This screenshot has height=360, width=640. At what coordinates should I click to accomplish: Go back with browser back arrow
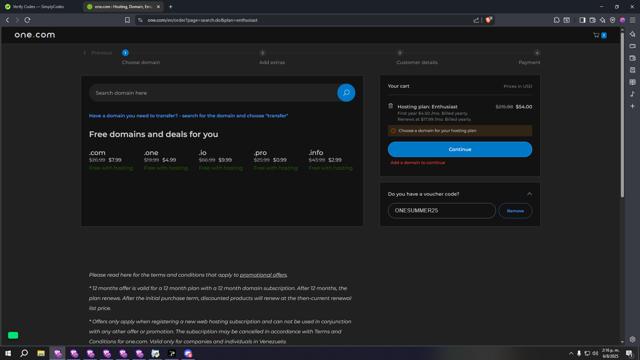click(7, 20)
